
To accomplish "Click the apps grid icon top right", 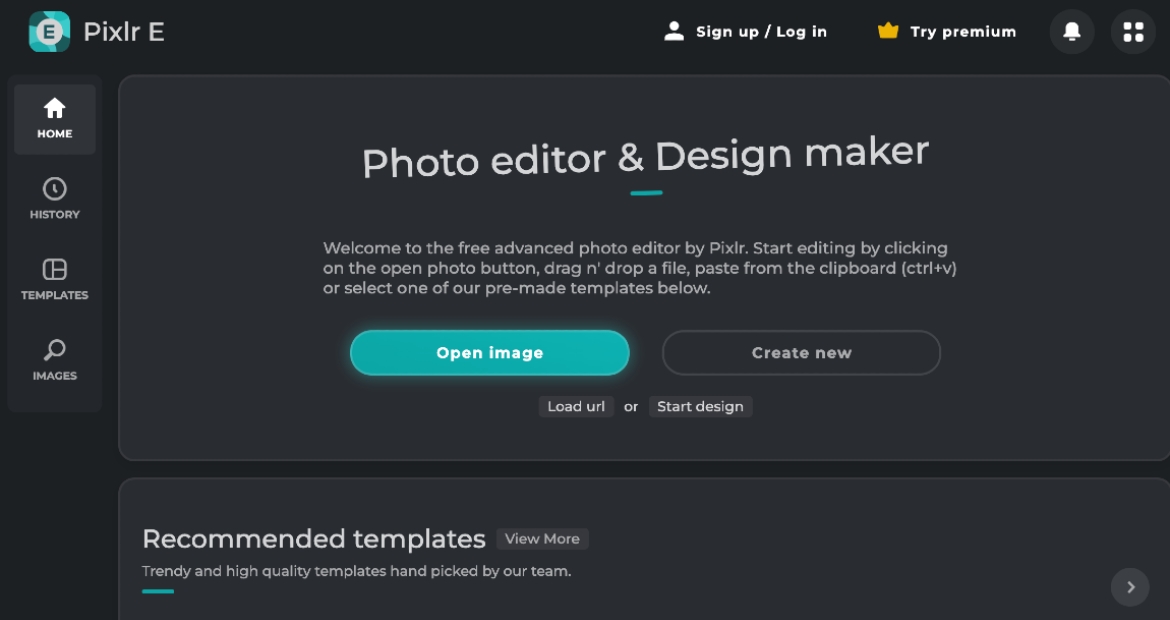I will [1133, 31].
